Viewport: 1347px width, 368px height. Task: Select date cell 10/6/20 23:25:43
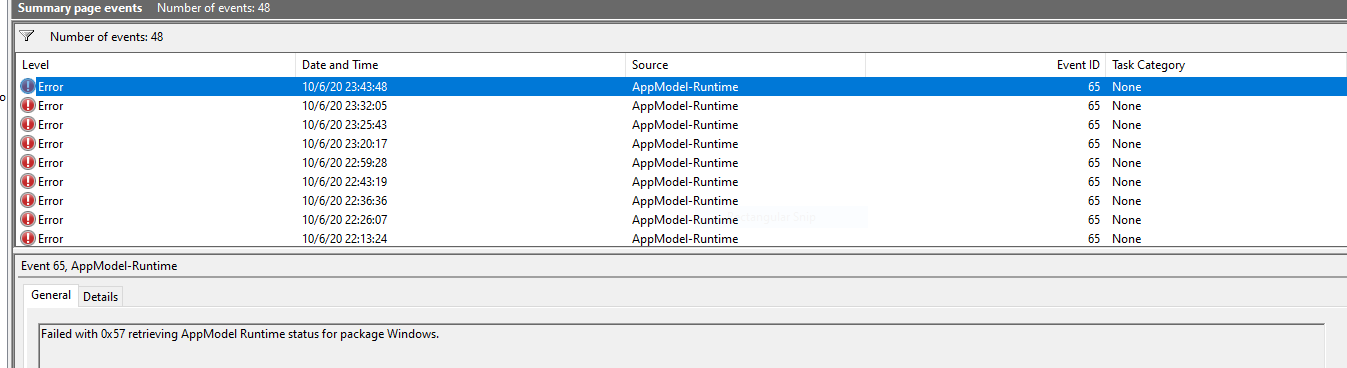(x=344, y=125)
